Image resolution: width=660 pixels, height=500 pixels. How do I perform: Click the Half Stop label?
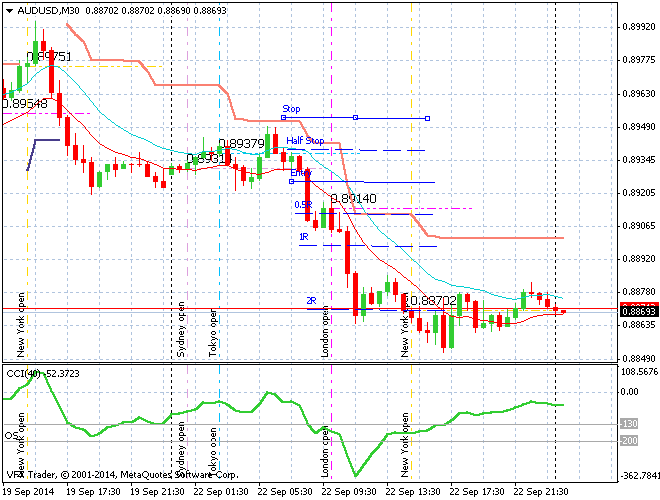point(305,141)
